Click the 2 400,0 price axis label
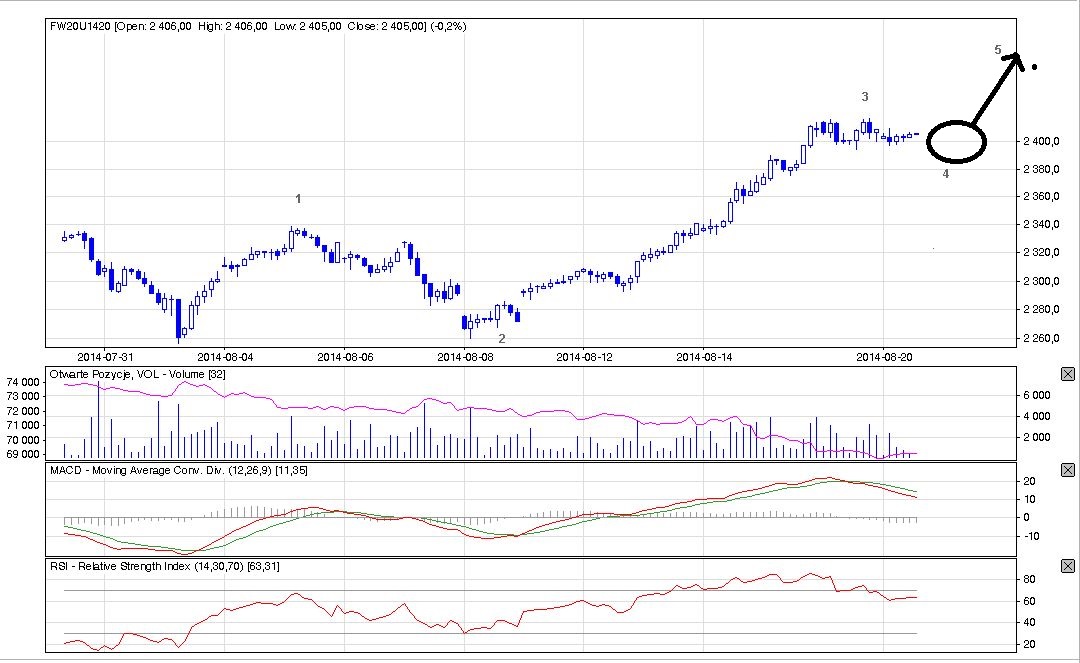 [1041, 141]
